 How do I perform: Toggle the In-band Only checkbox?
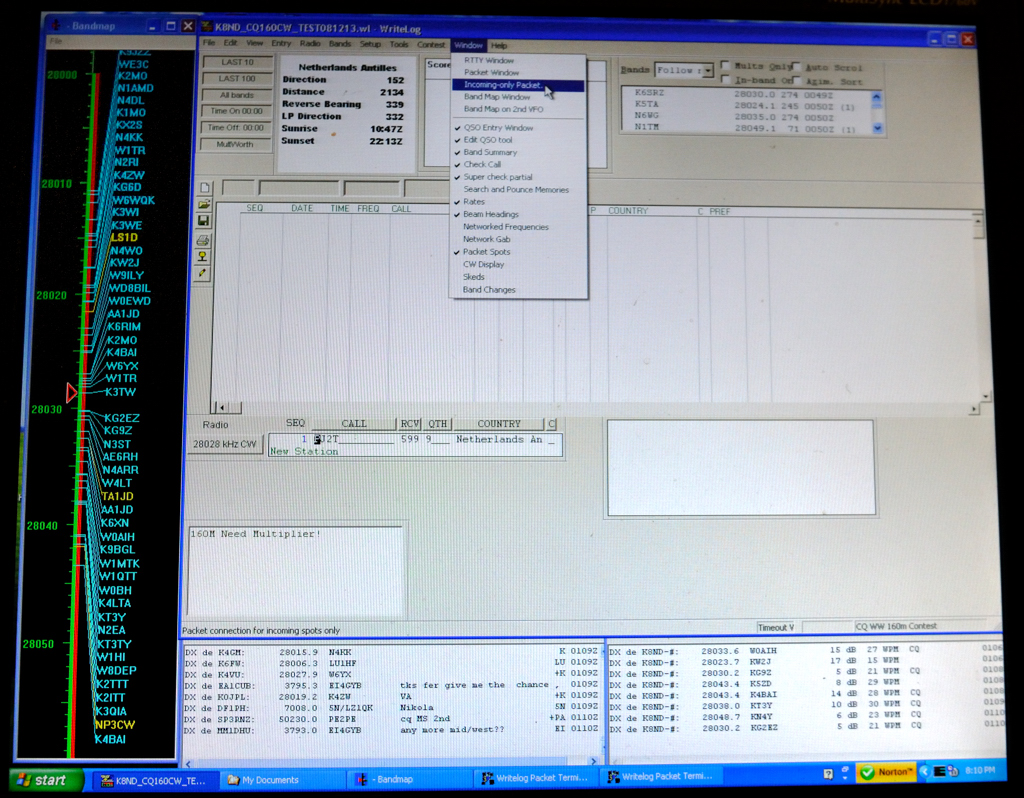tap(725, 80)
